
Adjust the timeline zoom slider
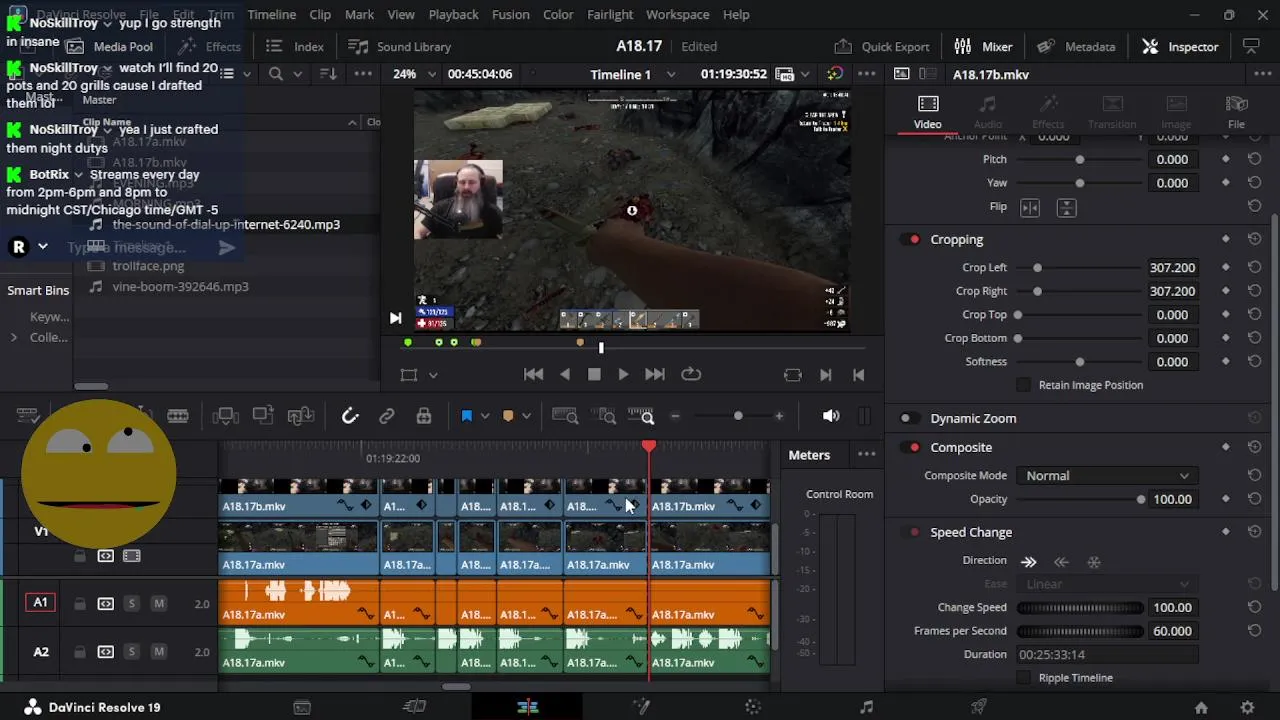738,416
